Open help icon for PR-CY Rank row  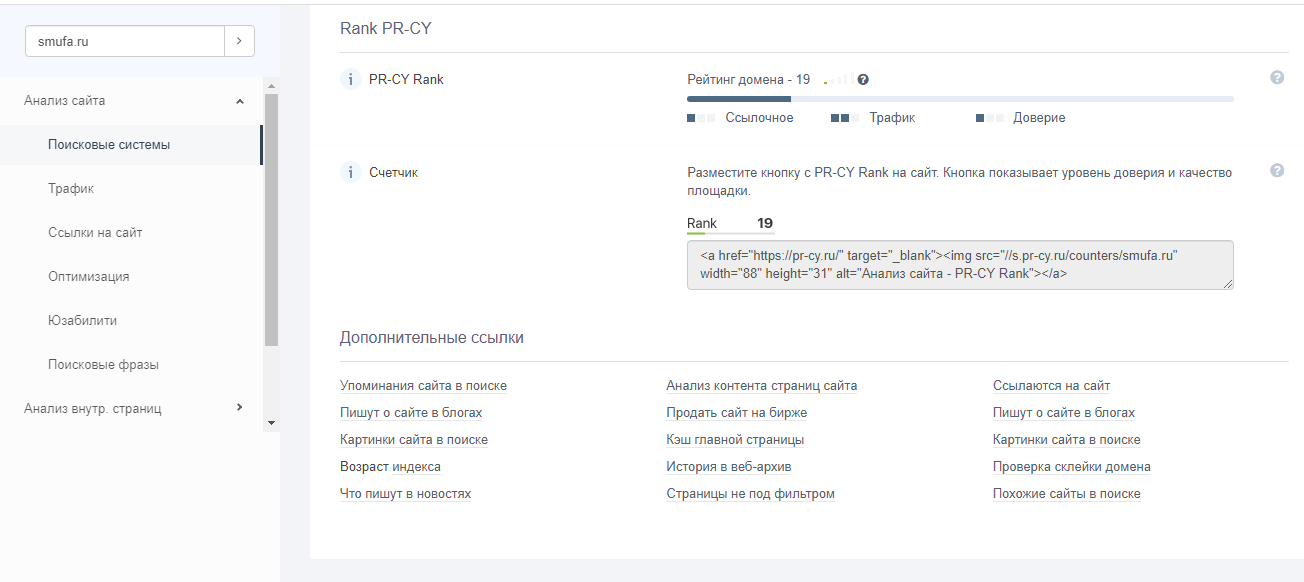1277,78
